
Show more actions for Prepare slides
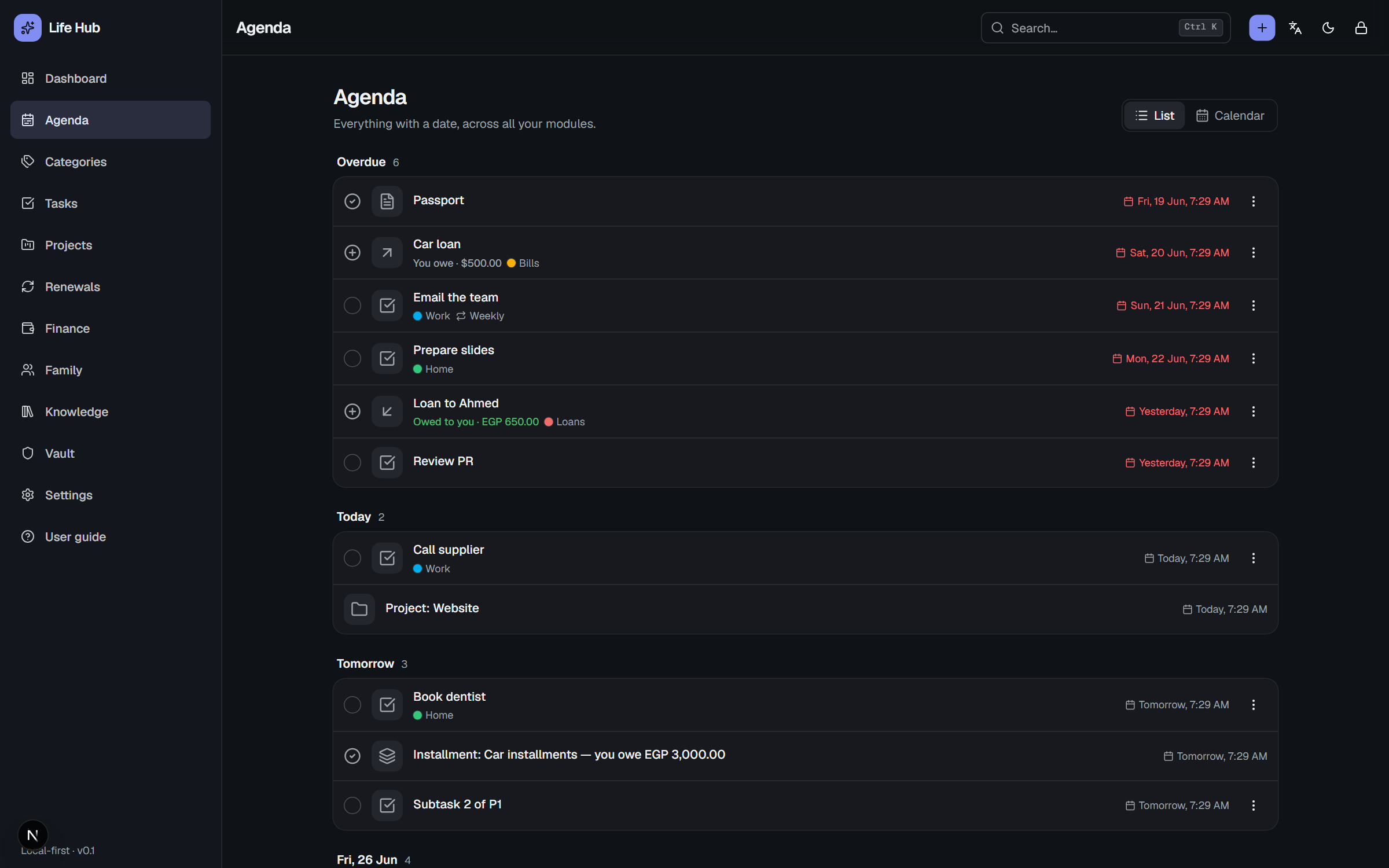point(1254,359)
